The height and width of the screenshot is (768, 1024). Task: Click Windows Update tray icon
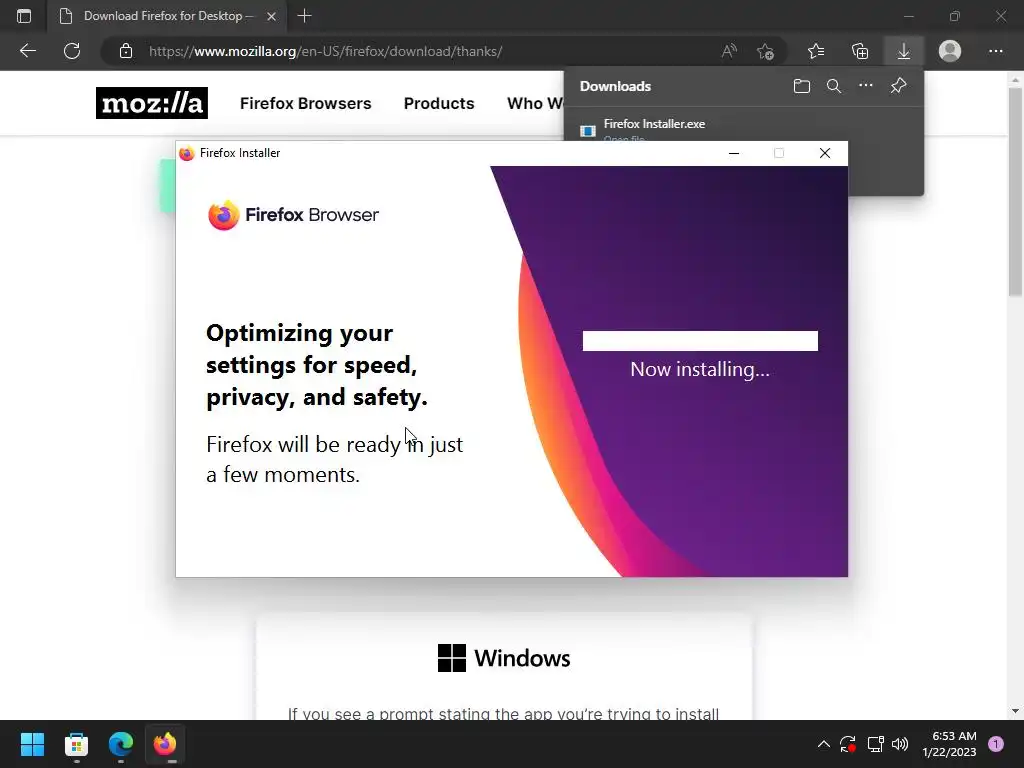click(848, 744)
